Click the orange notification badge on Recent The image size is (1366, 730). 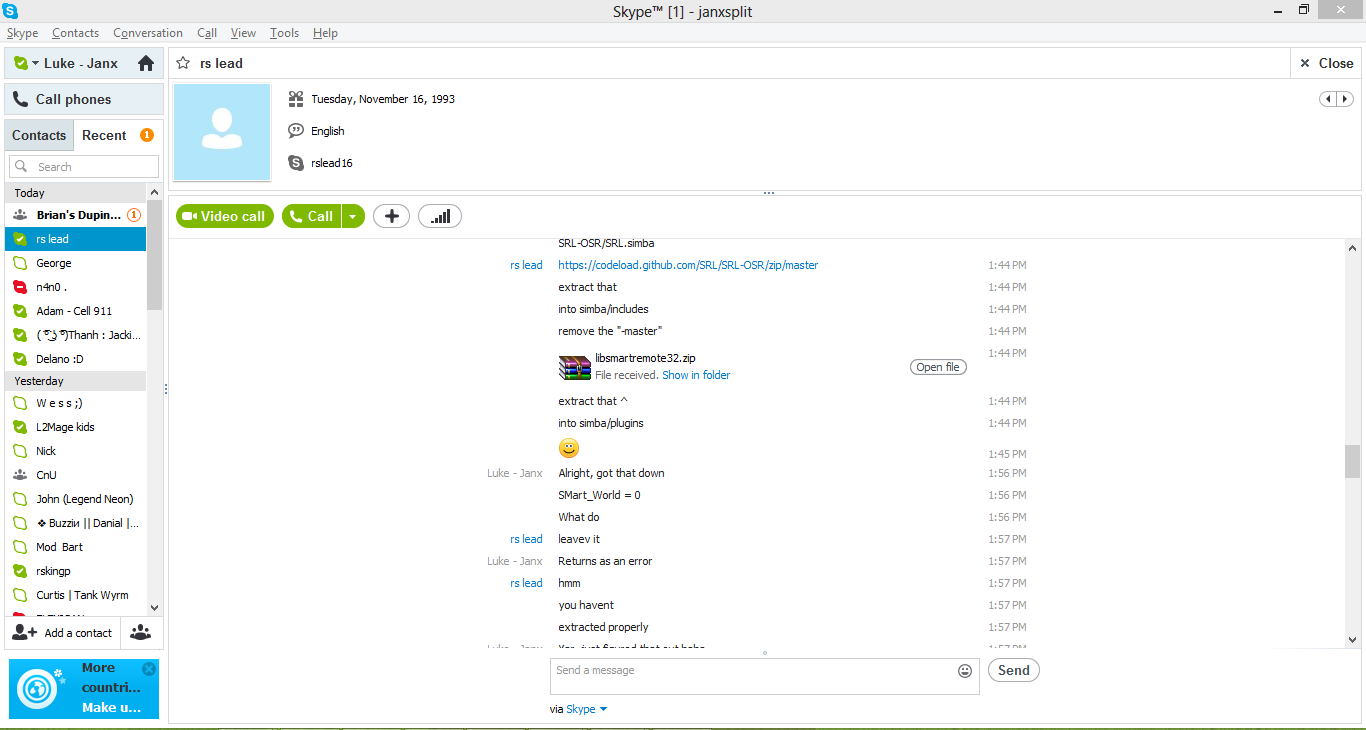click(x=147, y=135)
